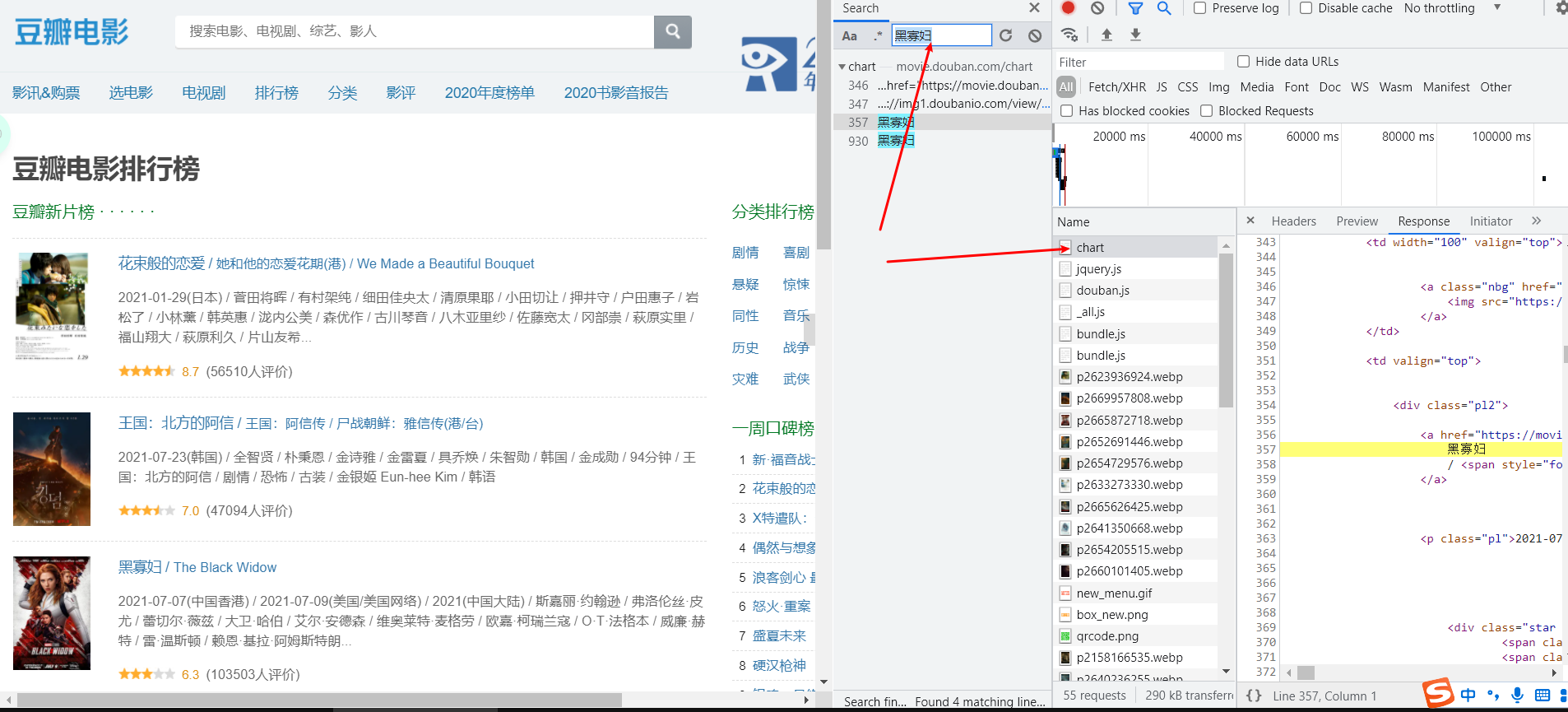Switch to the Response tab
Image resolution: width=1568 pixels, height=712 pixels.
pyautogui.click(x=1423, y=221)
